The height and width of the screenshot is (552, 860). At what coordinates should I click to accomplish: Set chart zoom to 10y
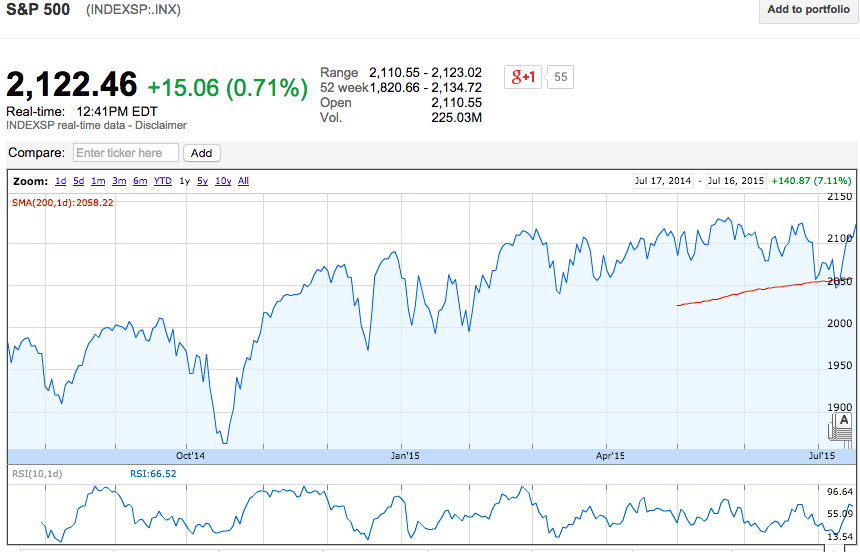coord(223,181)
